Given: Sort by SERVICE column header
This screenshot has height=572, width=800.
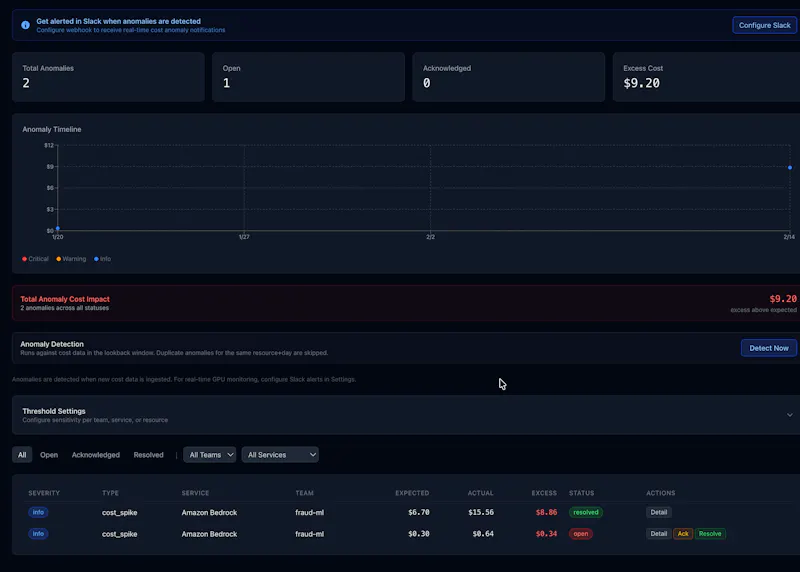Looking at the screenshot, I should (195, 493).
